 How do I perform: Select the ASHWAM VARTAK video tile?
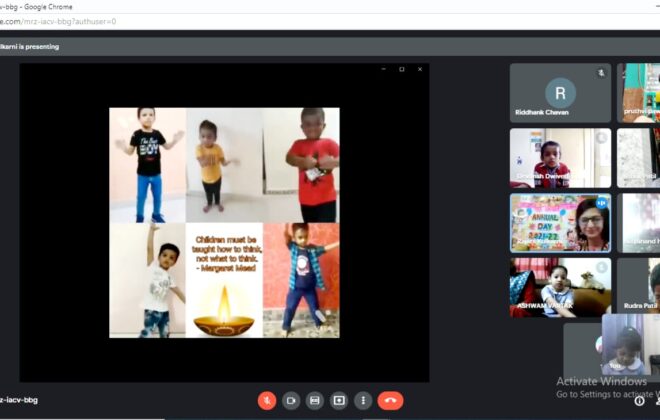tap(560, 287)
